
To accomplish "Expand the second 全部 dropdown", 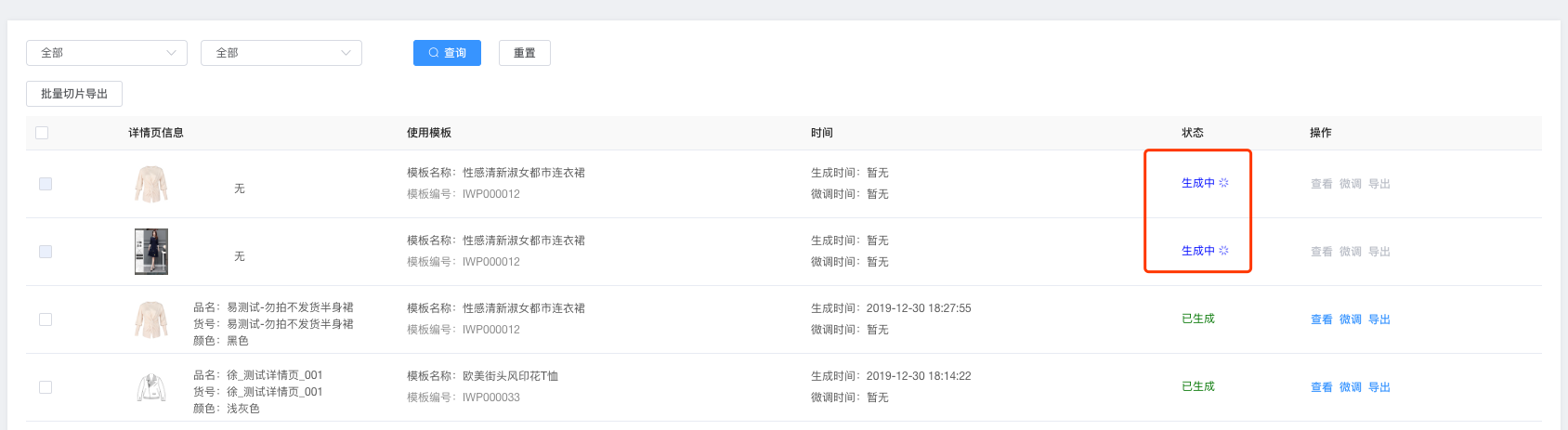I will [281, 53].
